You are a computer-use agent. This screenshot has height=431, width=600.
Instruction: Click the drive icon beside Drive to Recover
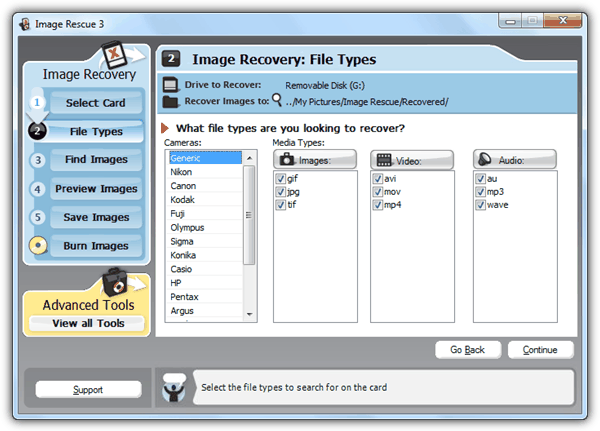171,85
